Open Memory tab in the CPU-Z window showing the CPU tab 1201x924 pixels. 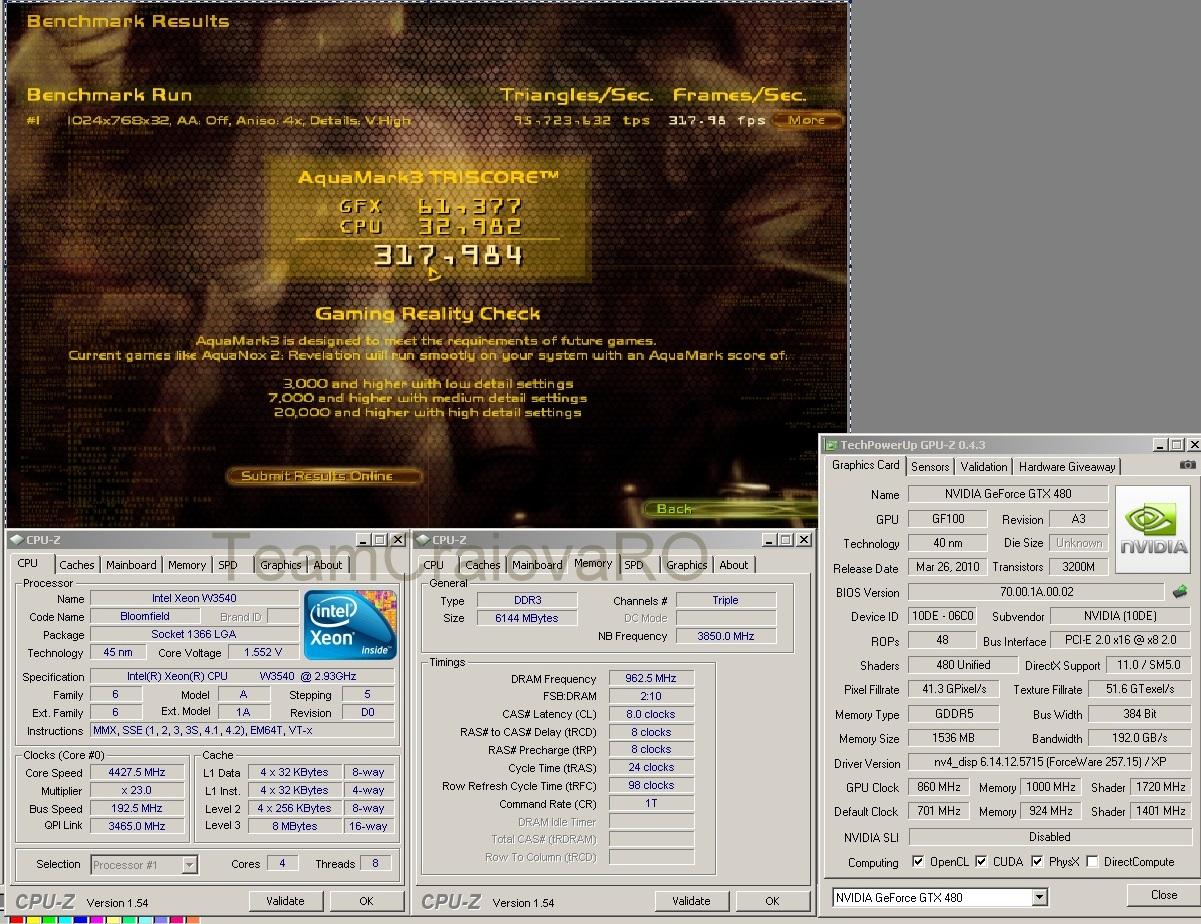[187, 565]
